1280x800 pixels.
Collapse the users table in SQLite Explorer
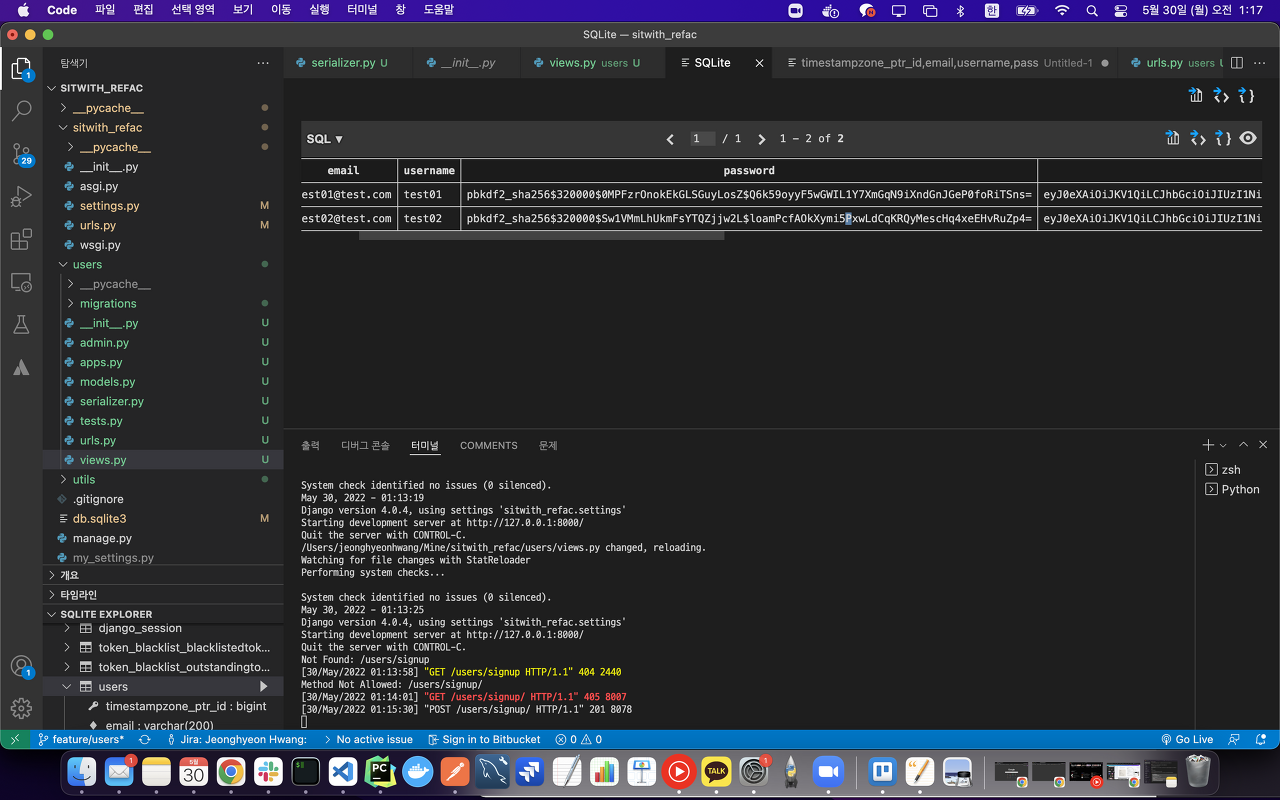69,686
